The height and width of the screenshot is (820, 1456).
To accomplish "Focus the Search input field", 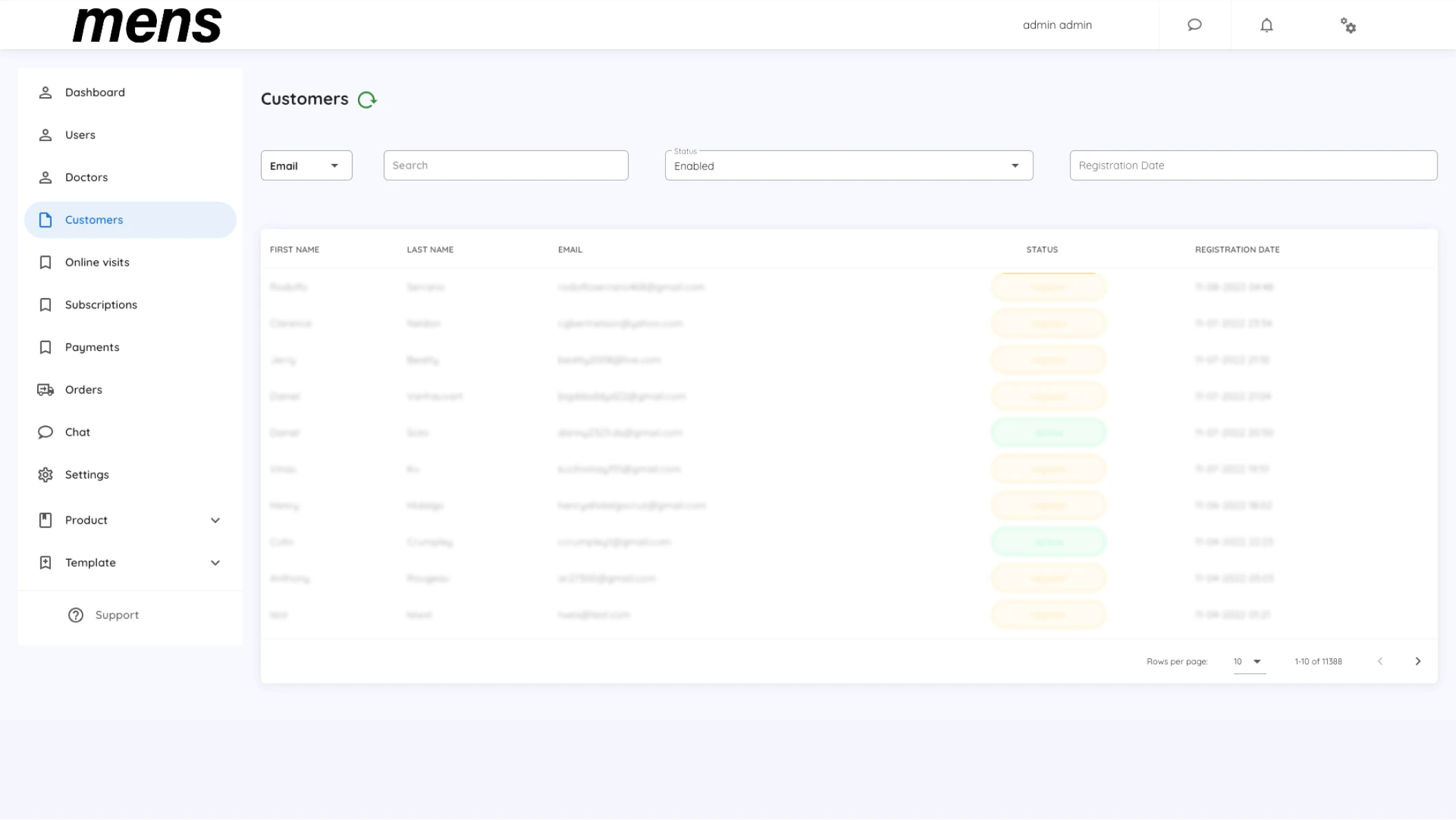I will 506,166.
